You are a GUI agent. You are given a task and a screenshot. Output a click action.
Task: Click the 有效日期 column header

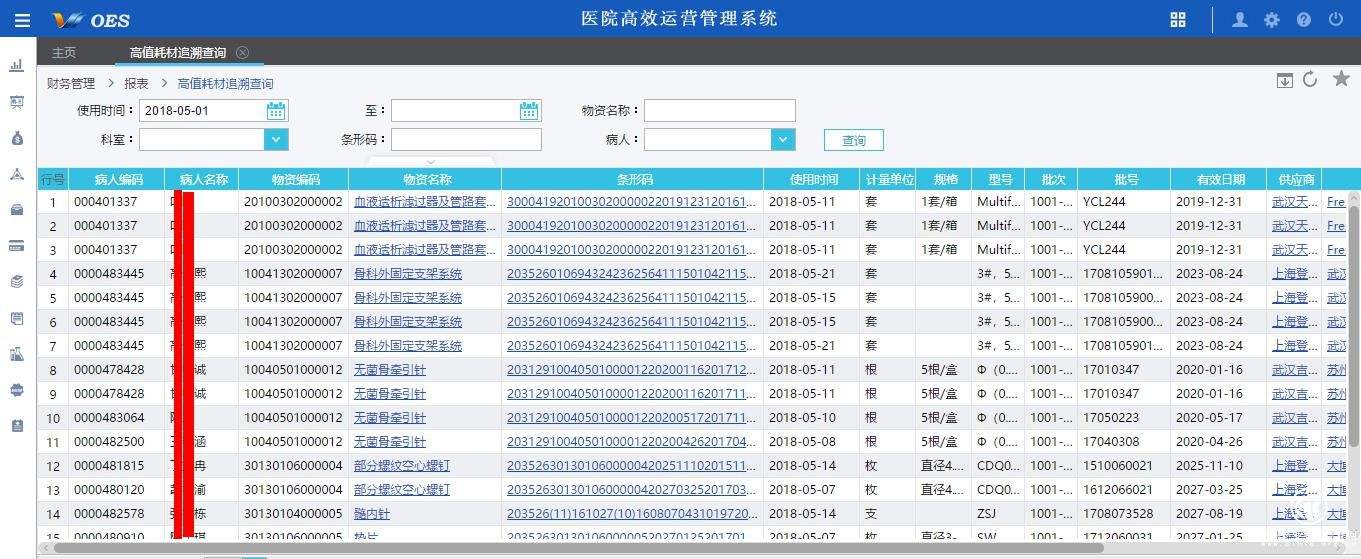click(x=1220, y=180)
